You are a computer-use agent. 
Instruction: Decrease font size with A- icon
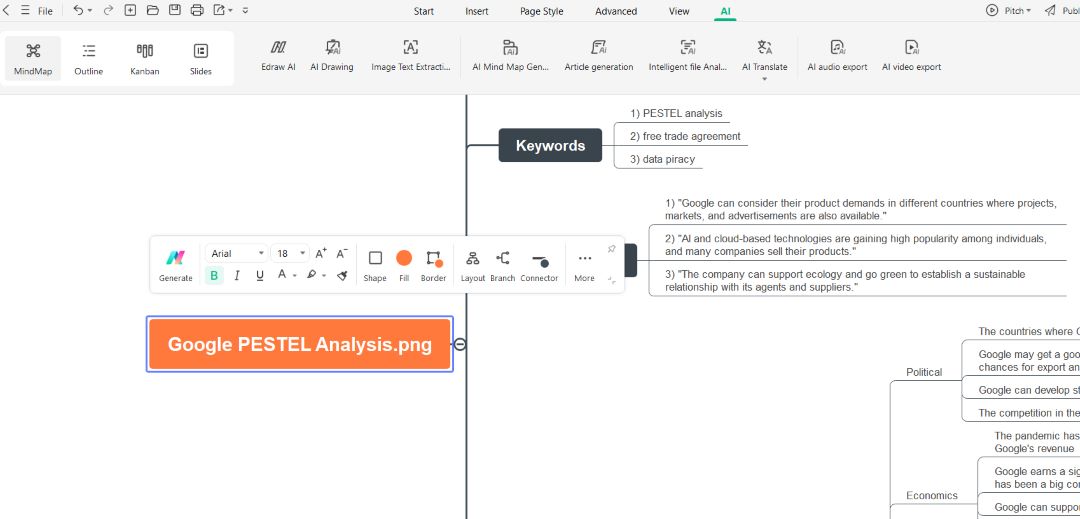342,253
